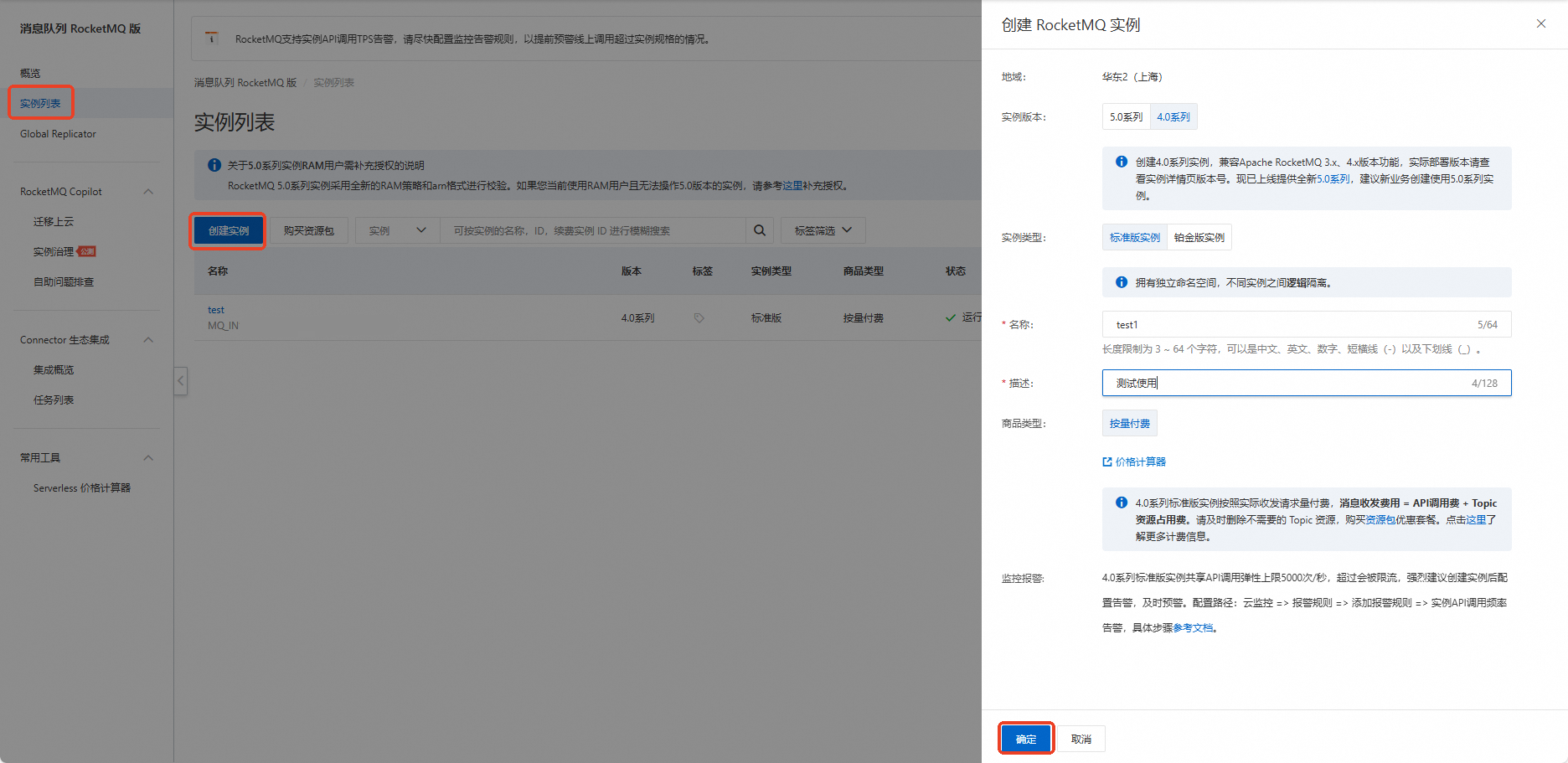Open the 价格计算器 external link icon

[x=1107, y=461]
